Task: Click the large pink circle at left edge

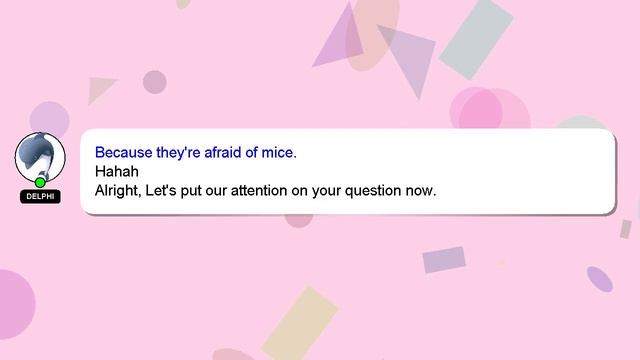Action: click(16, 304)
